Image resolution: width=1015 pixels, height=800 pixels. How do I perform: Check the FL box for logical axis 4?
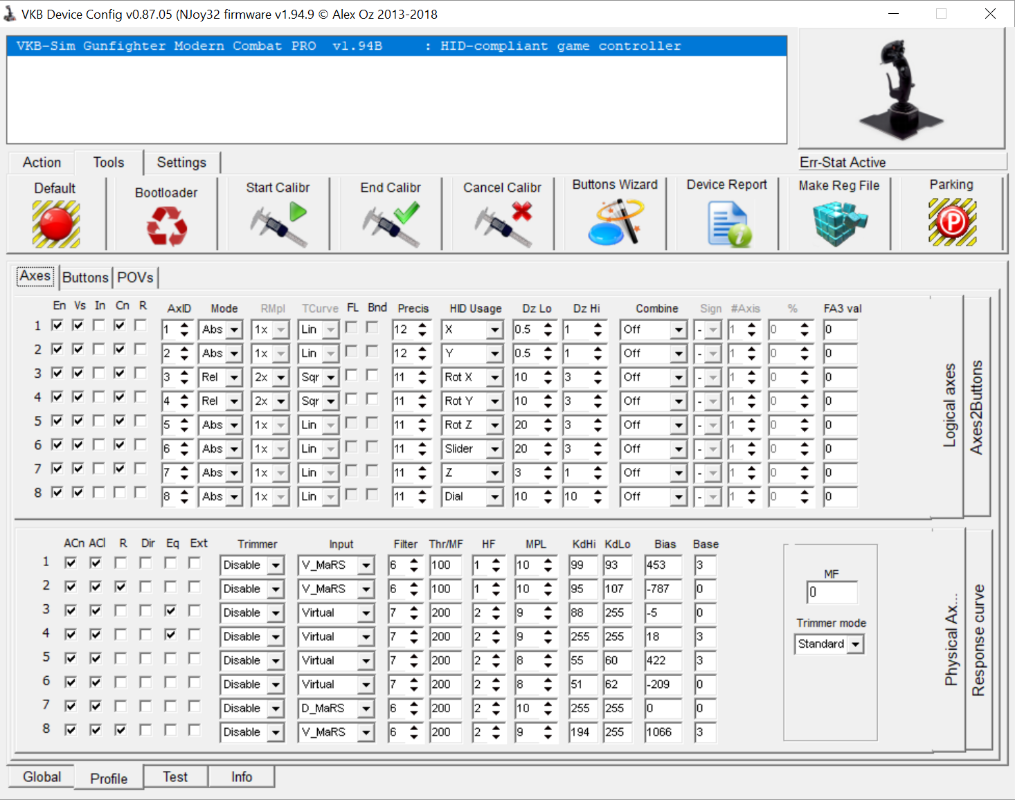pyautogui.click(x=351, y=399)
